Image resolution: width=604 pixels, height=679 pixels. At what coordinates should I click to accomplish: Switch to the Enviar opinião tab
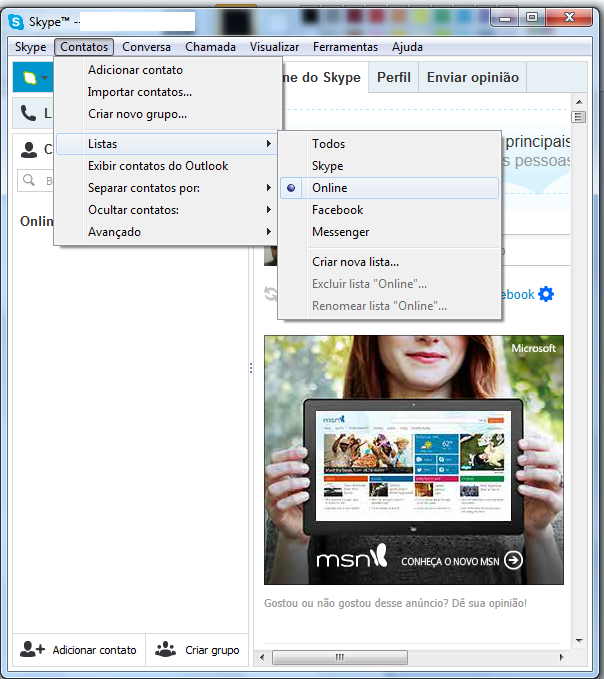(x=473, y=77)
